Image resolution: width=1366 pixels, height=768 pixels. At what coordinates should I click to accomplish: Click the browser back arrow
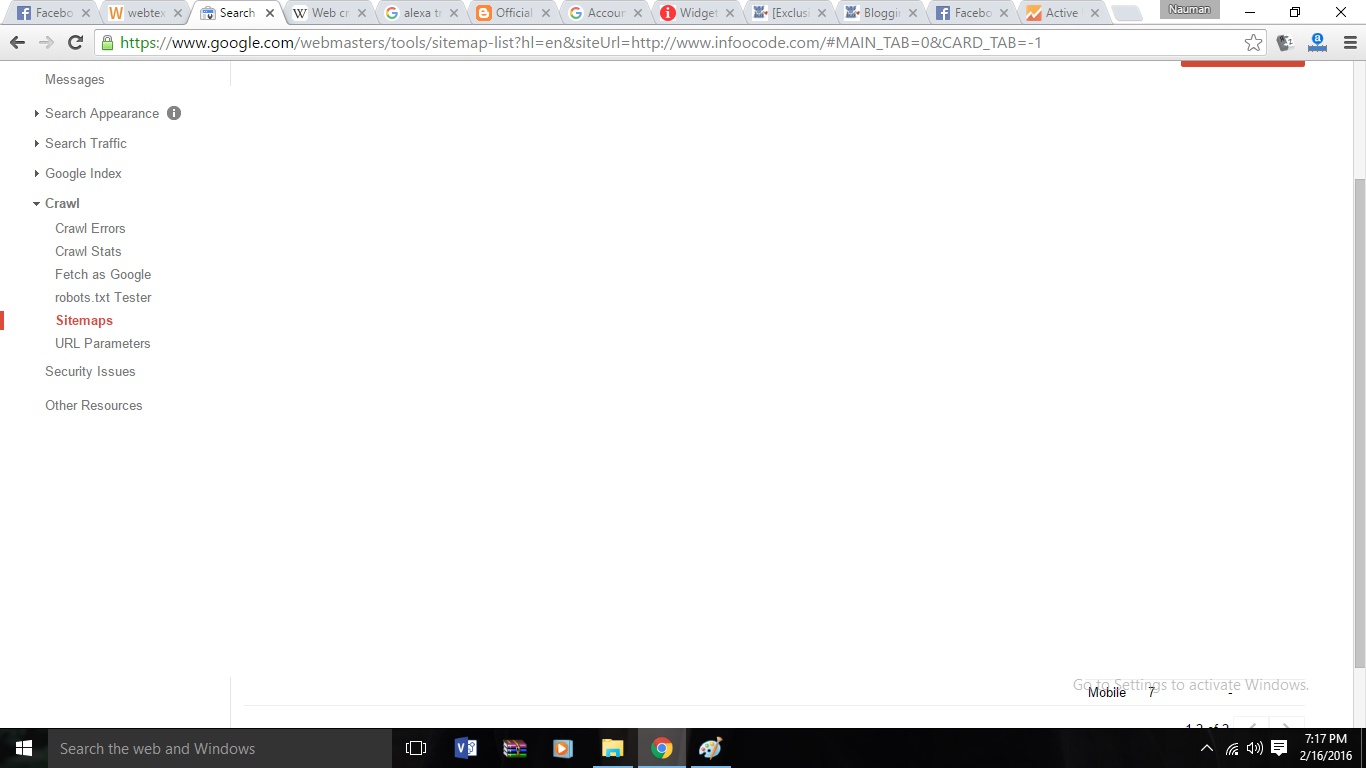pyautogui.click(x=17, y=43)
